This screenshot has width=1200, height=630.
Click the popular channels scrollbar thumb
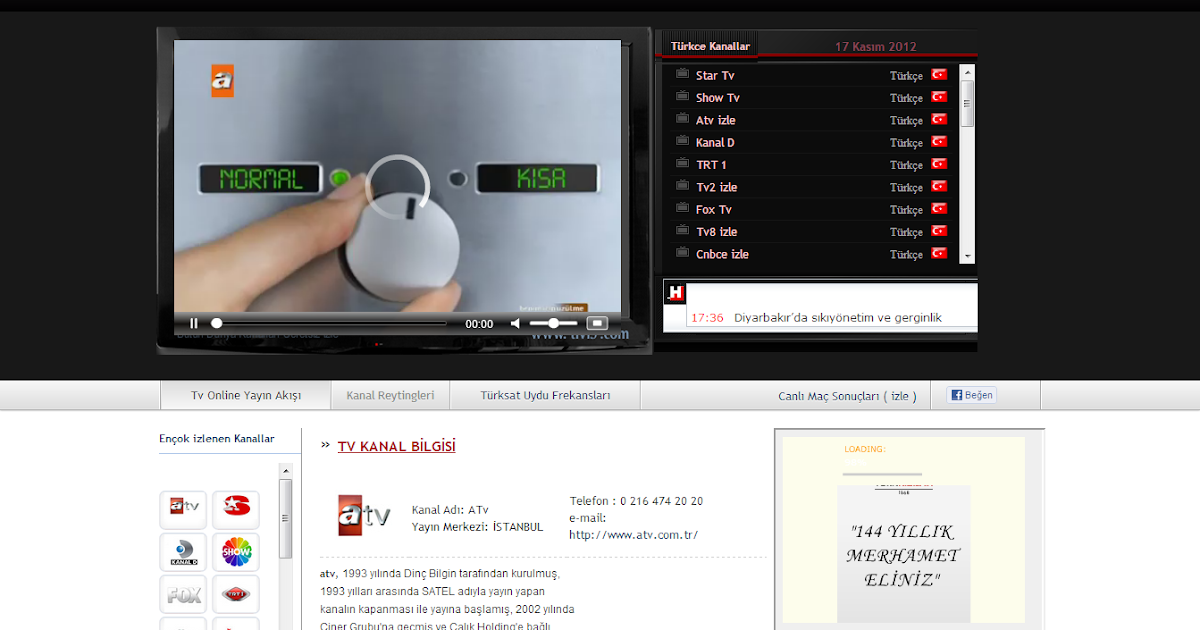[x=285, y=518]
